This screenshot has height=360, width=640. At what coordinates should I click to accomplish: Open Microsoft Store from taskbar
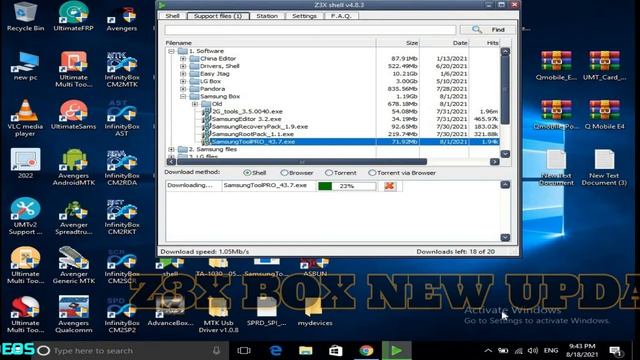[336, 351]
